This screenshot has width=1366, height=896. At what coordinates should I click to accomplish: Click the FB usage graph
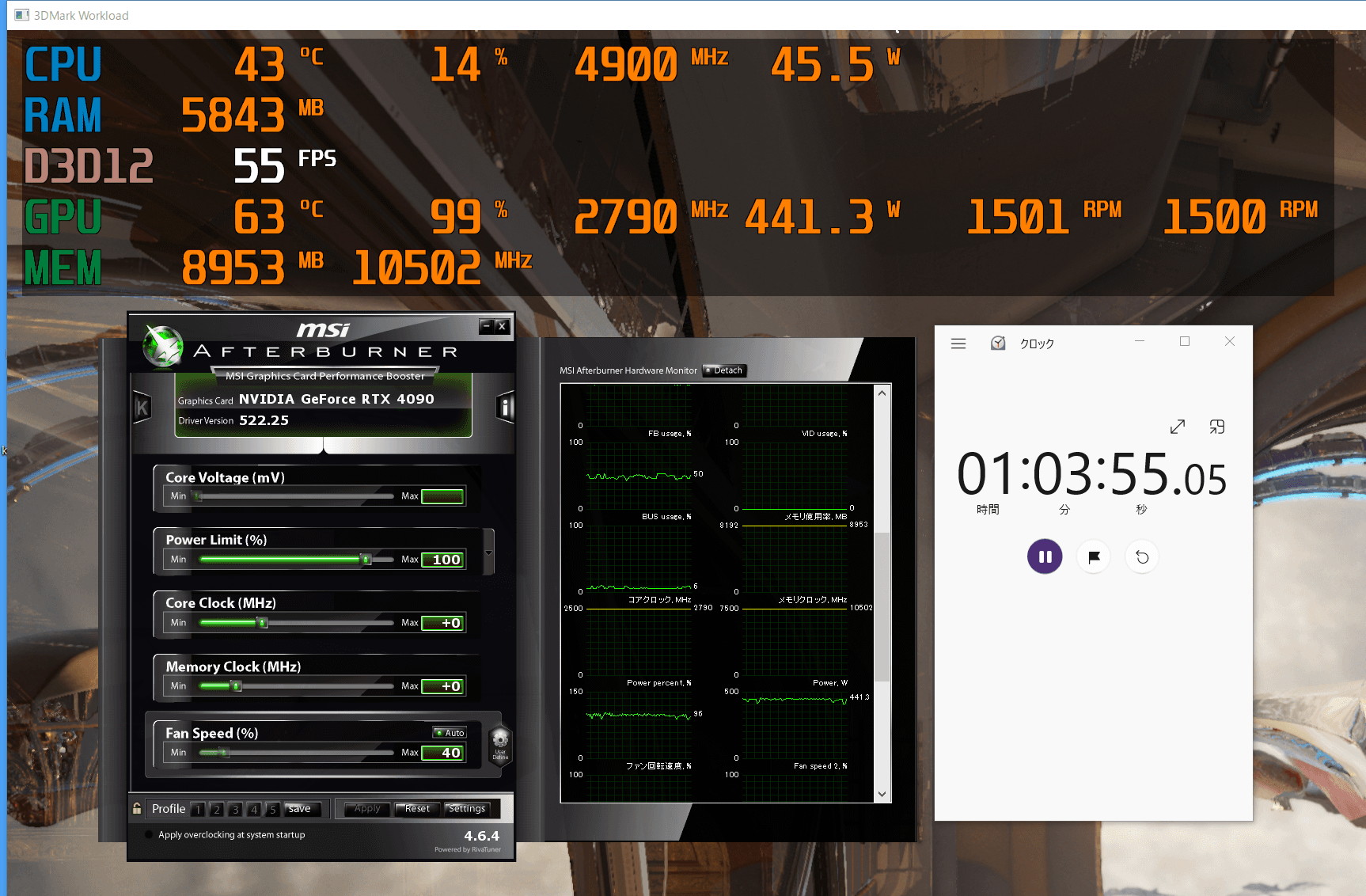point(638,475)
